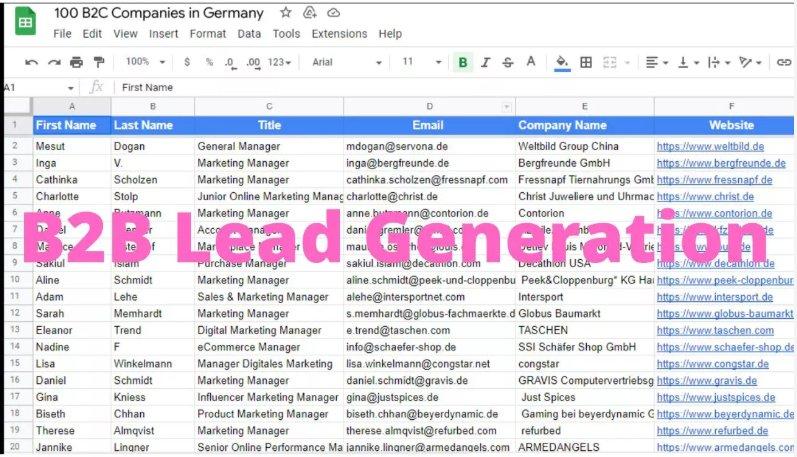Open the merge cells dropdown arrow

pyautogui.click(x=627, y=63)
